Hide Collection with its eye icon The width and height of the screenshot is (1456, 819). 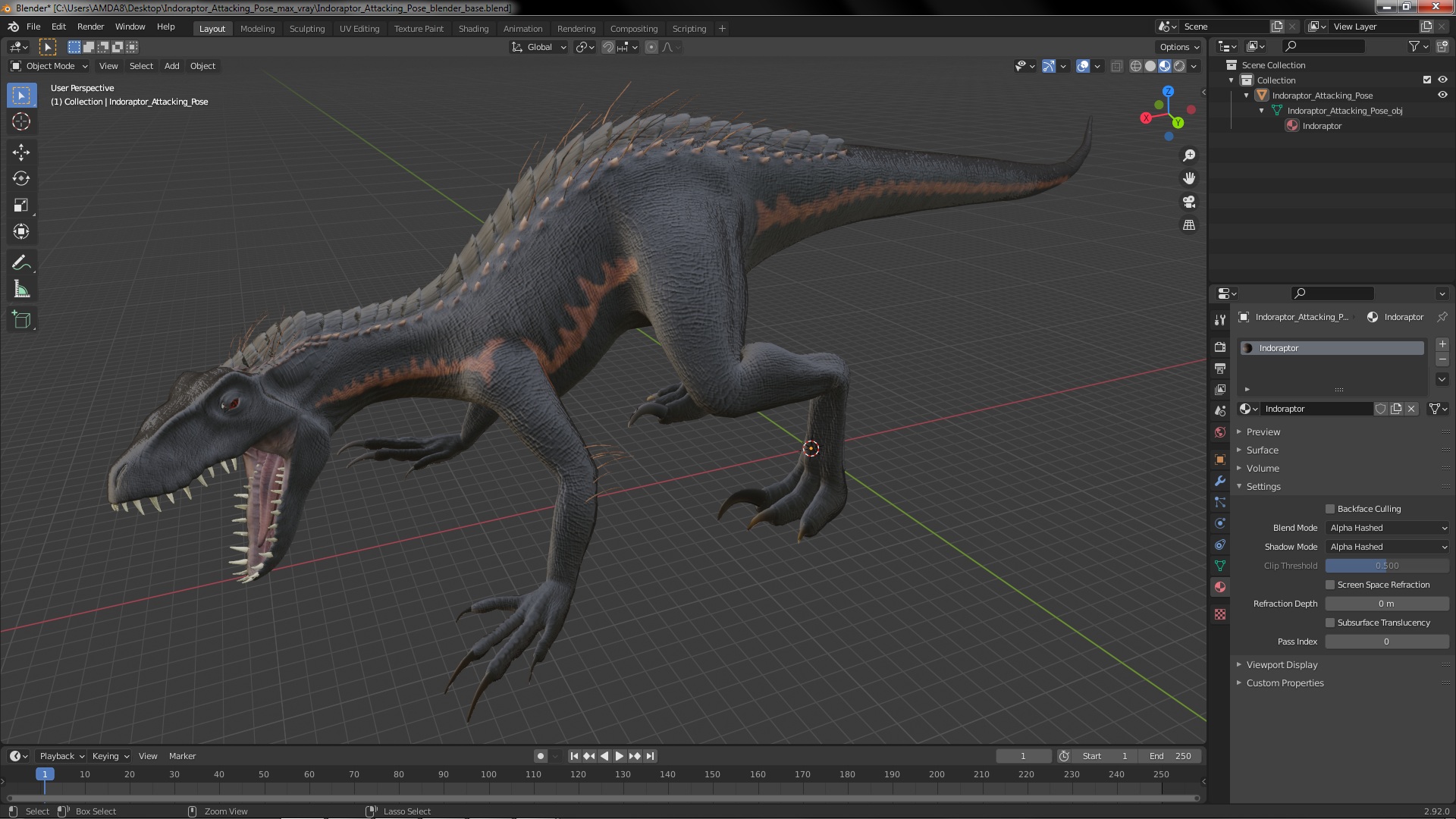[1442, 80]
